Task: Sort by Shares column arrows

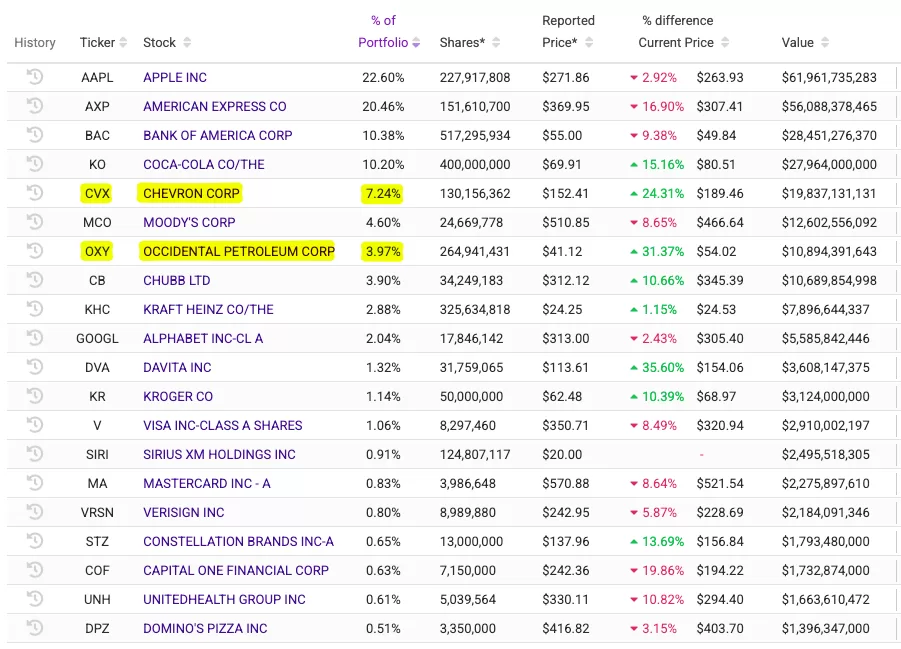Action: (496, 43)
